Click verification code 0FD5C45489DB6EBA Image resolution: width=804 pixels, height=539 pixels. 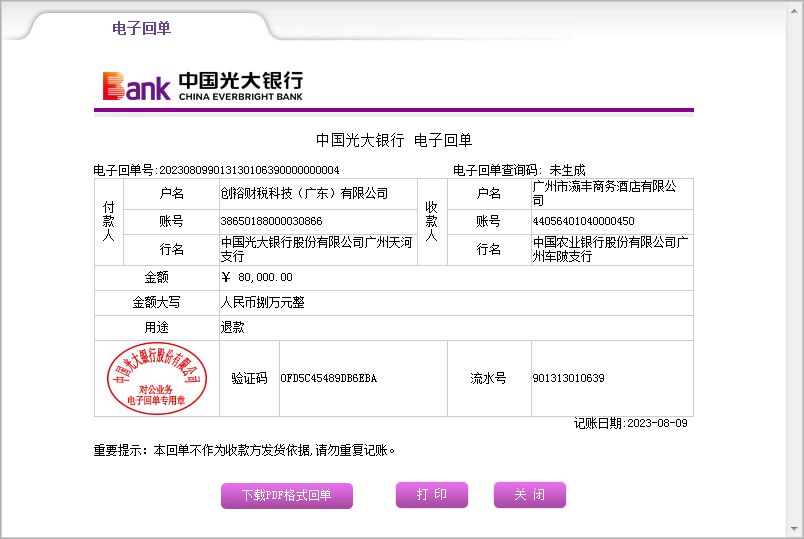[x=328, y=379]
